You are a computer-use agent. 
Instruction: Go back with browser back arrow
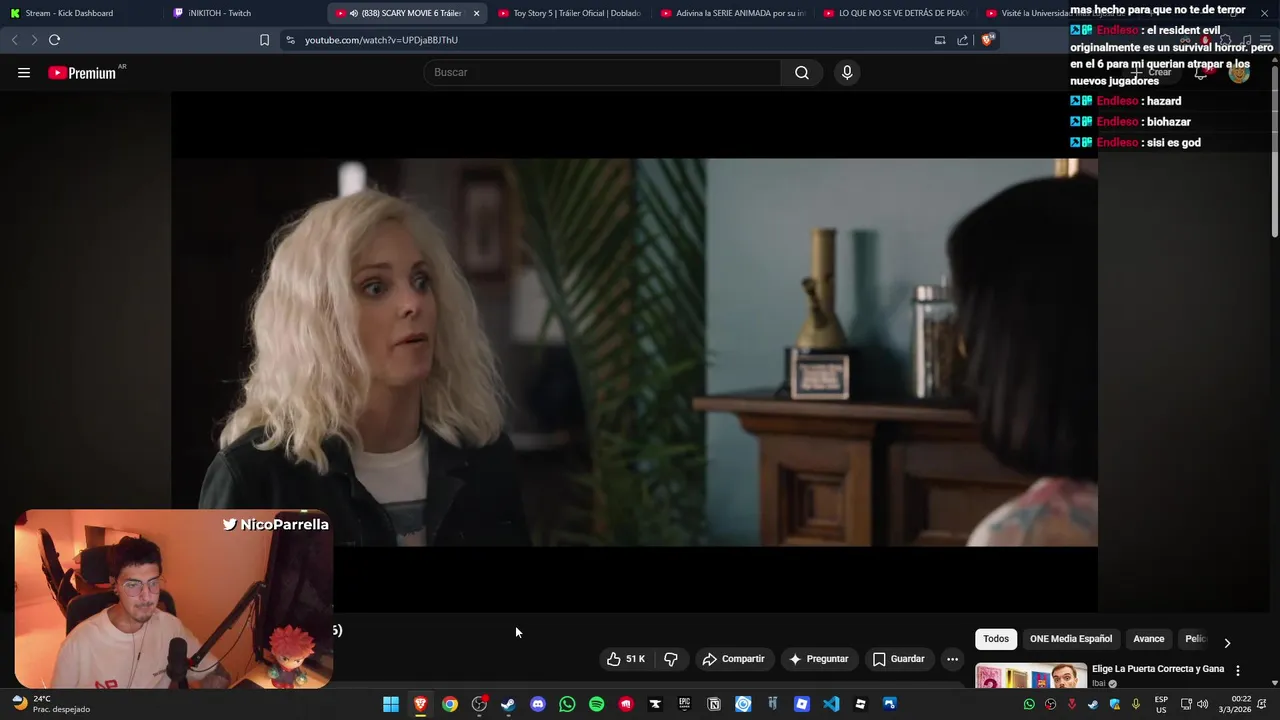tap(14, 40)
